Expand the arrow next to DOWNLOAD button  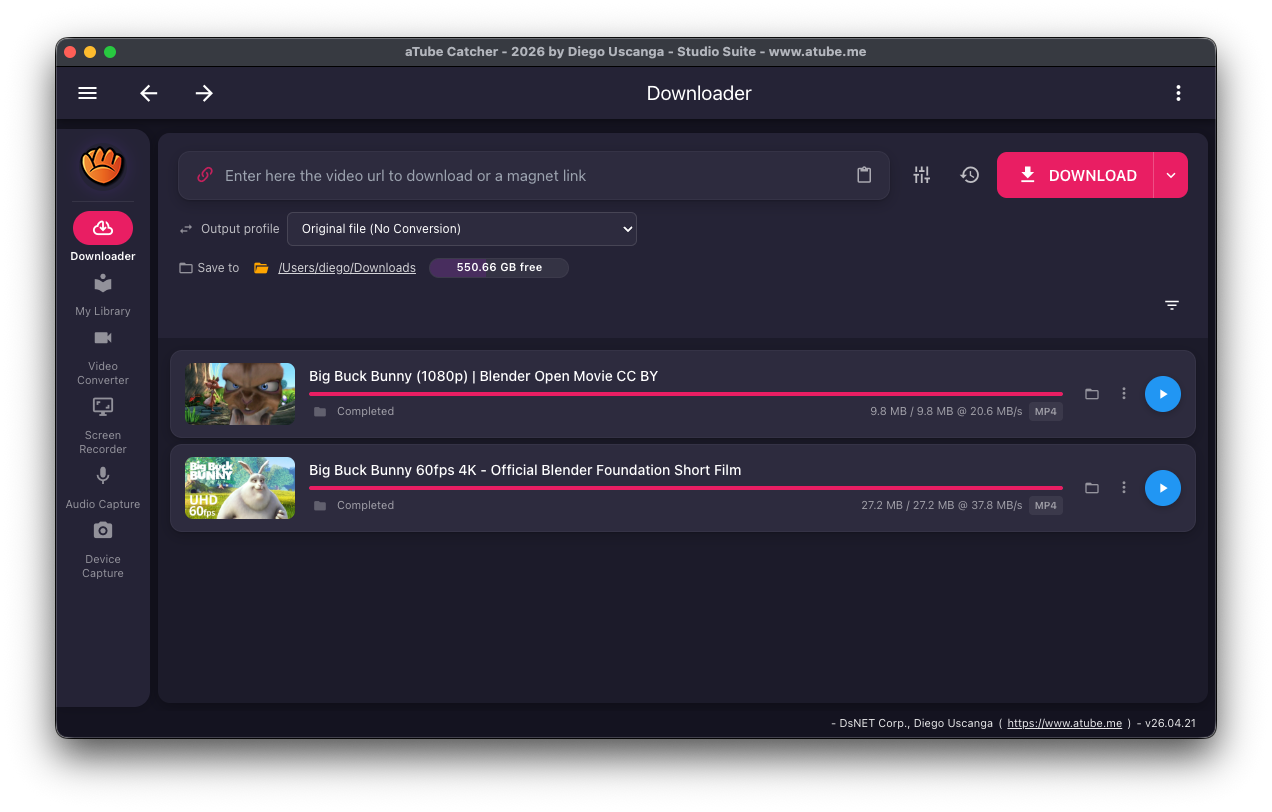pyautogui.click(x=1171, y=175)
